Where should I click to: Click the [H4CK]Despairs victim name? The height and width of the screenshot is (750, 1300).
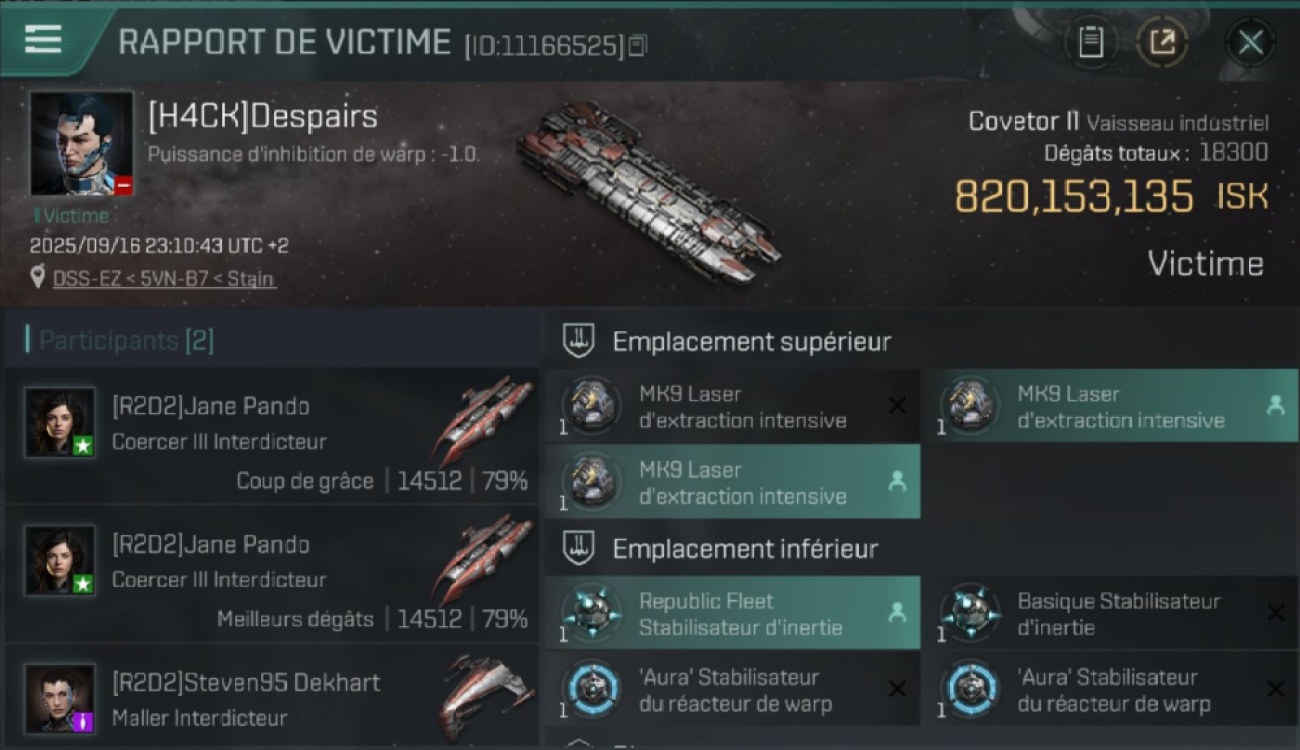pos(263,117)
